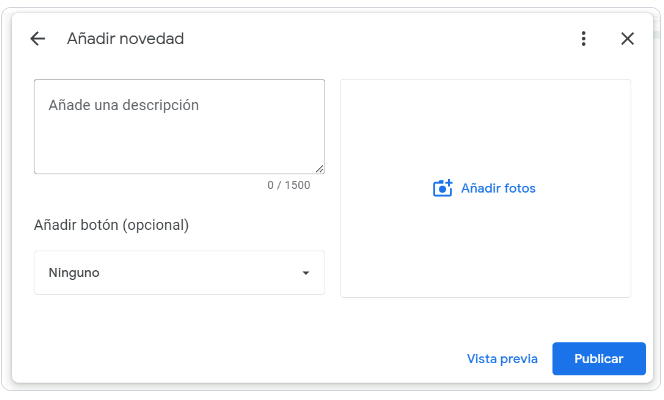Click the blank area left of Vista previa

click(300, 359)
